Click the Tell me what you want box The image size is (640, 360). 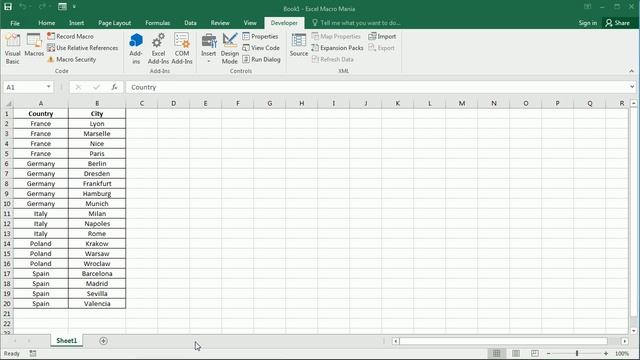pyautogui.click(x=356, y=23)
